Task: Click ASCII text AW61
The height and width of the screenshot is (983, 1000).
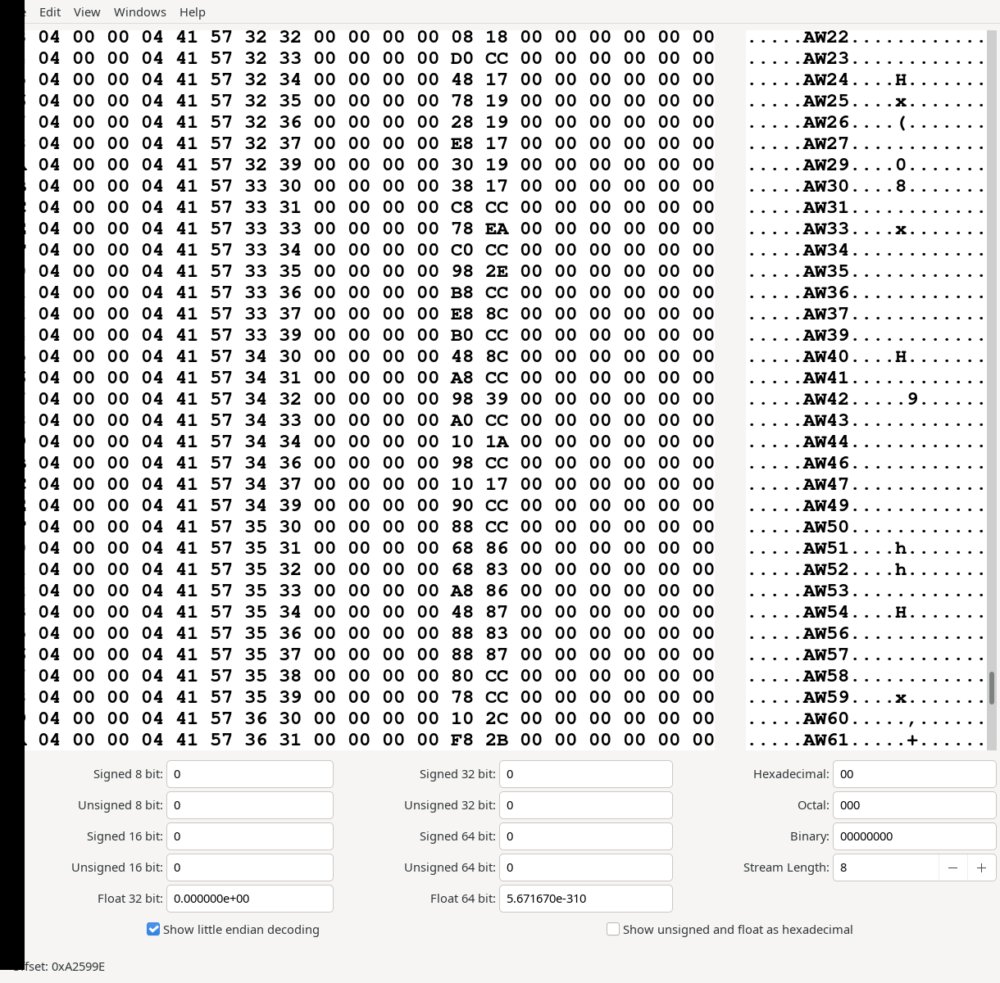Action: click(825, 739)
